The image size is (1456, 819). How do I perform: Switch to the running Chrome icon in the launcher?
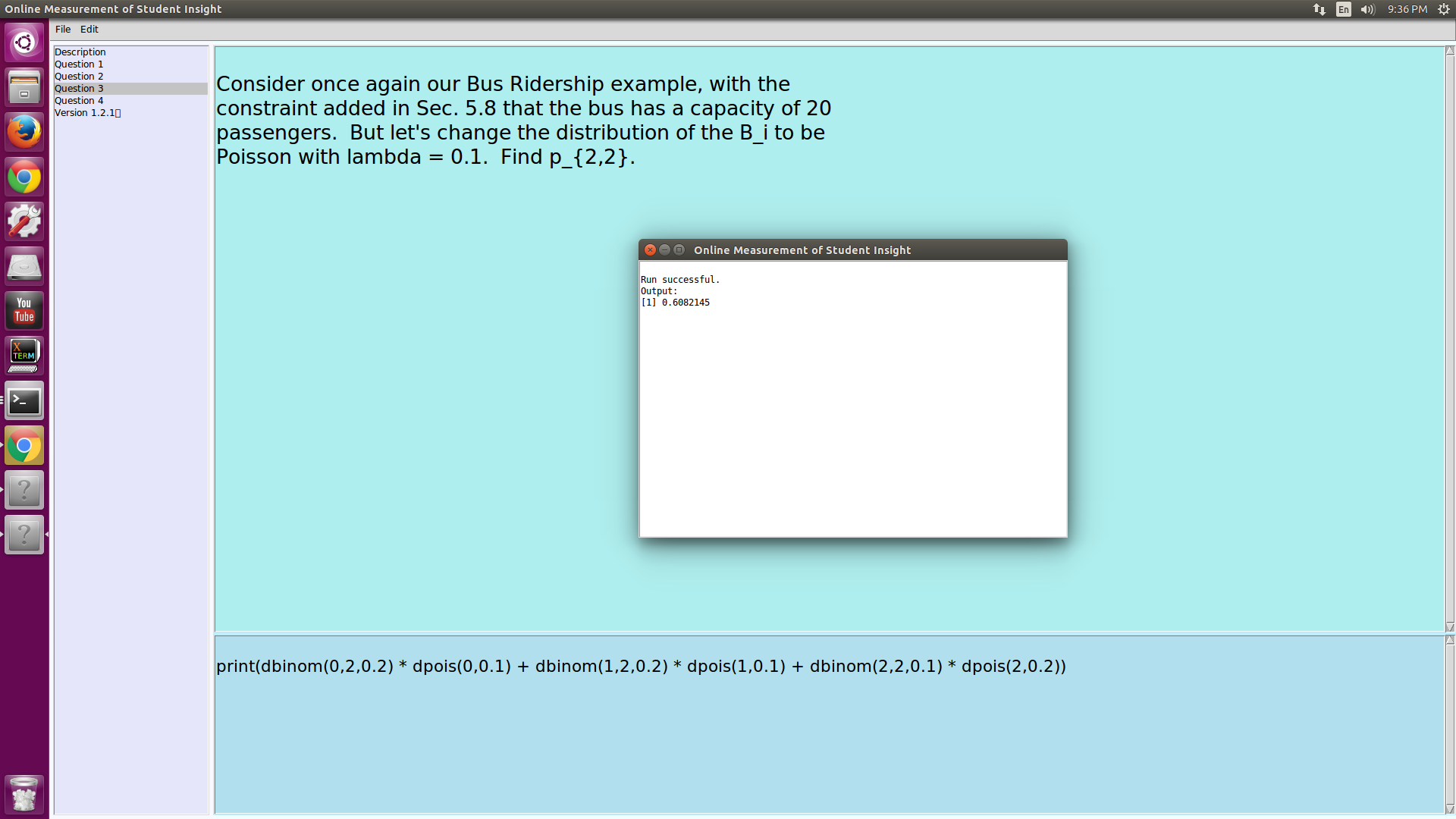(24, 445)
